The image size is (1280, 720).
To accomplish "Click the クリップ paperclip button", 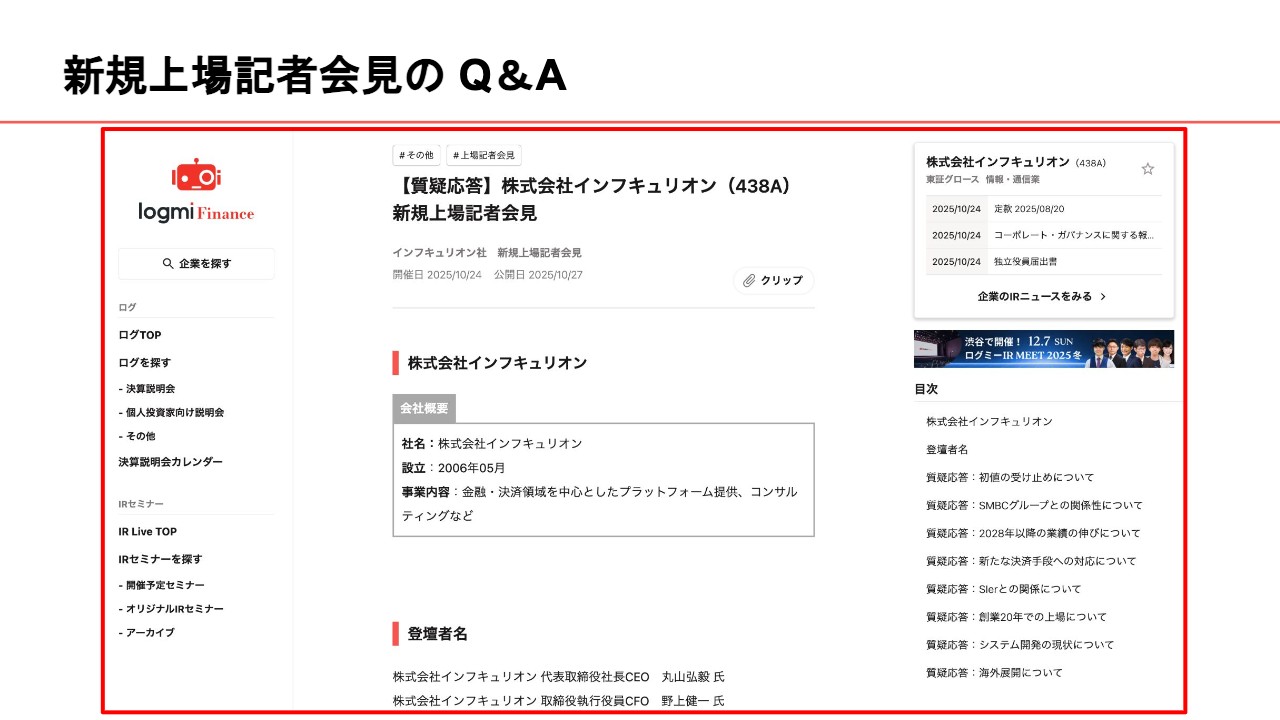I will click(773, 281).
